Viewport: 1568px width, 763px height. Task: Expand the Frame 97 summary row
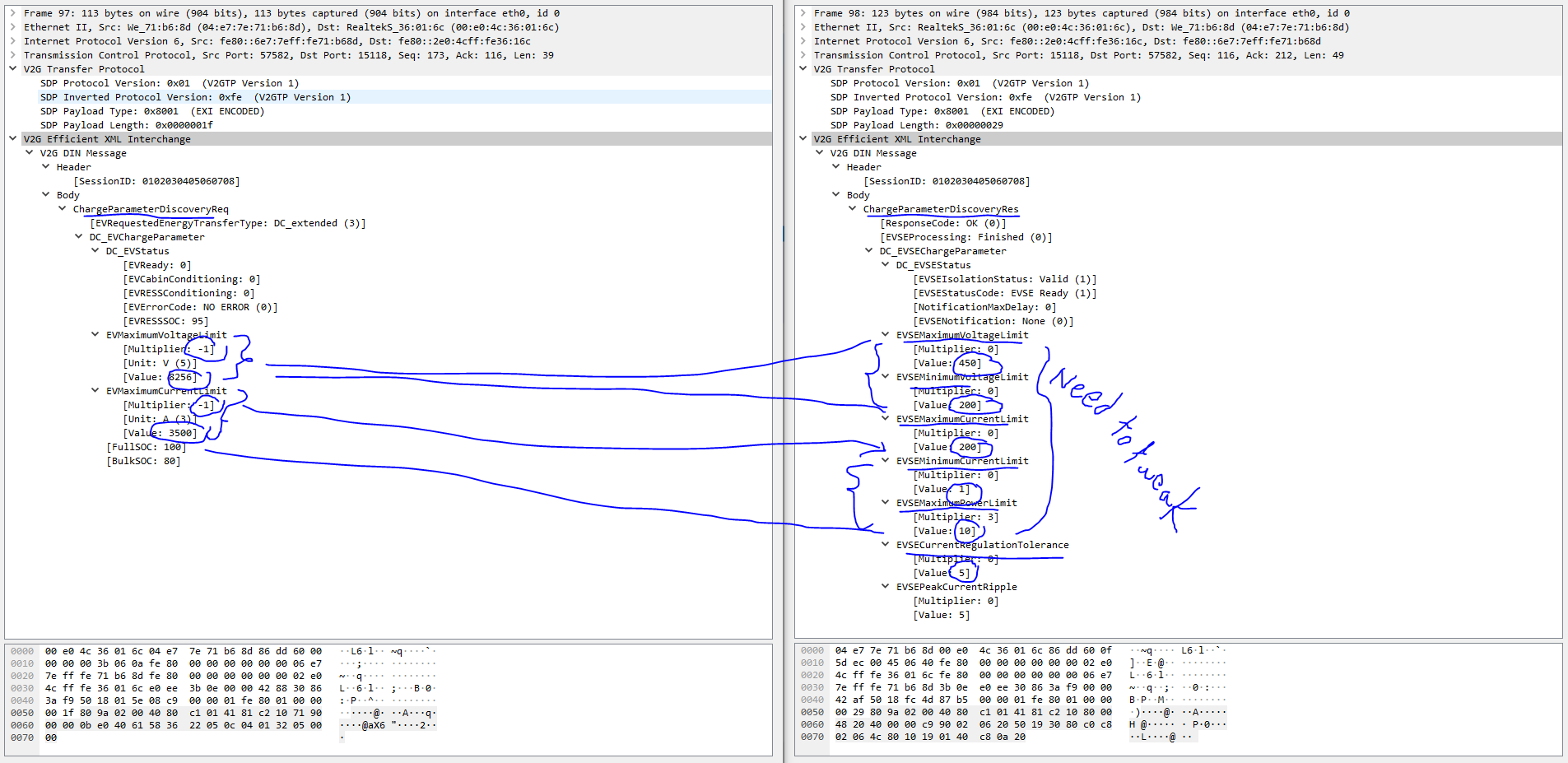tap(13, 13)
